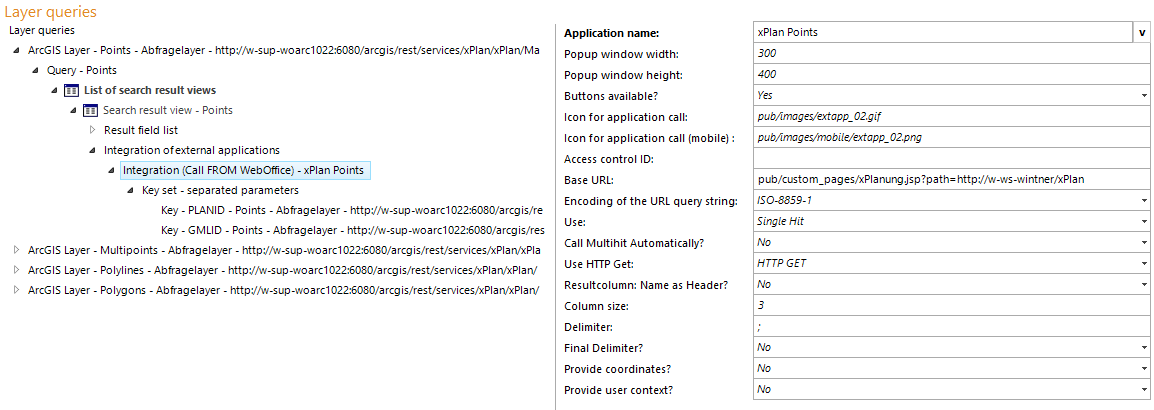Click the Base URL: label
Screen dimensions: 1154x410
tap(589, 180)
